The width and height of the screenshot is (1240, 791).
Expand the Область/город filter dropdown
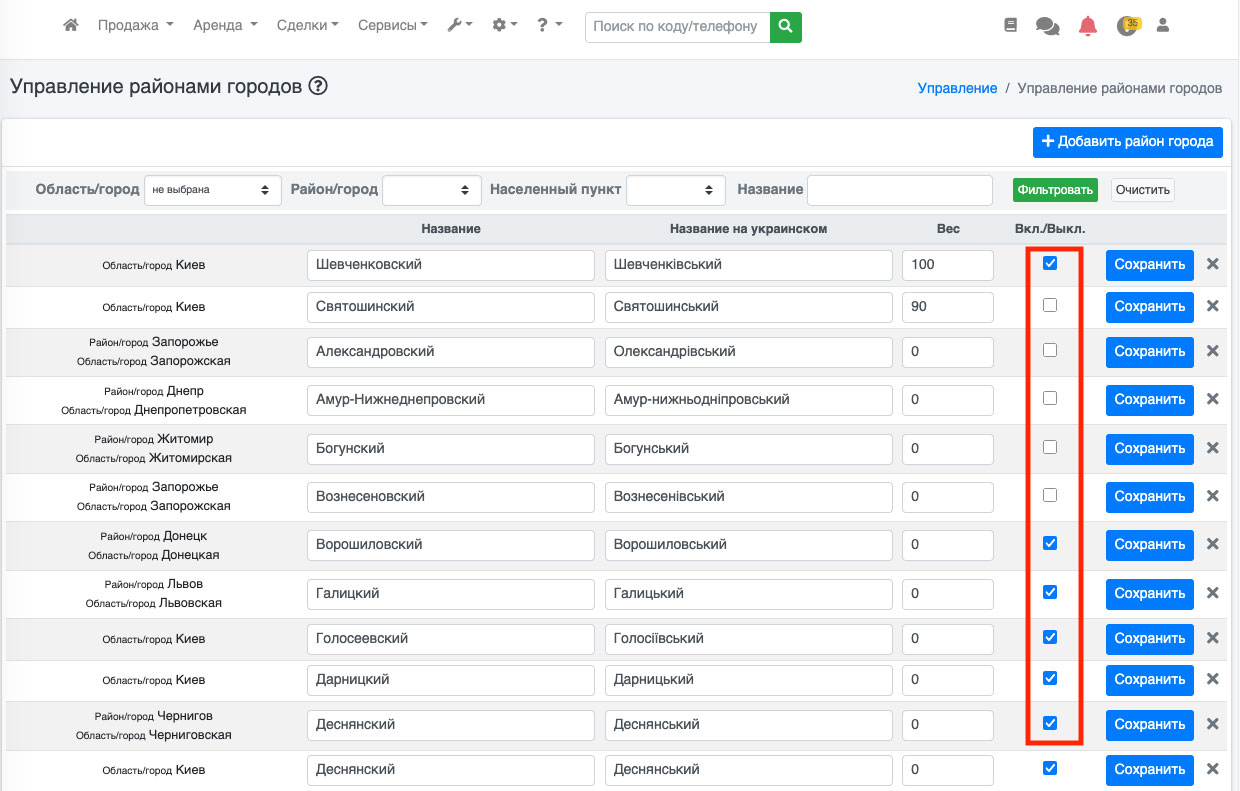click(212, 190)
